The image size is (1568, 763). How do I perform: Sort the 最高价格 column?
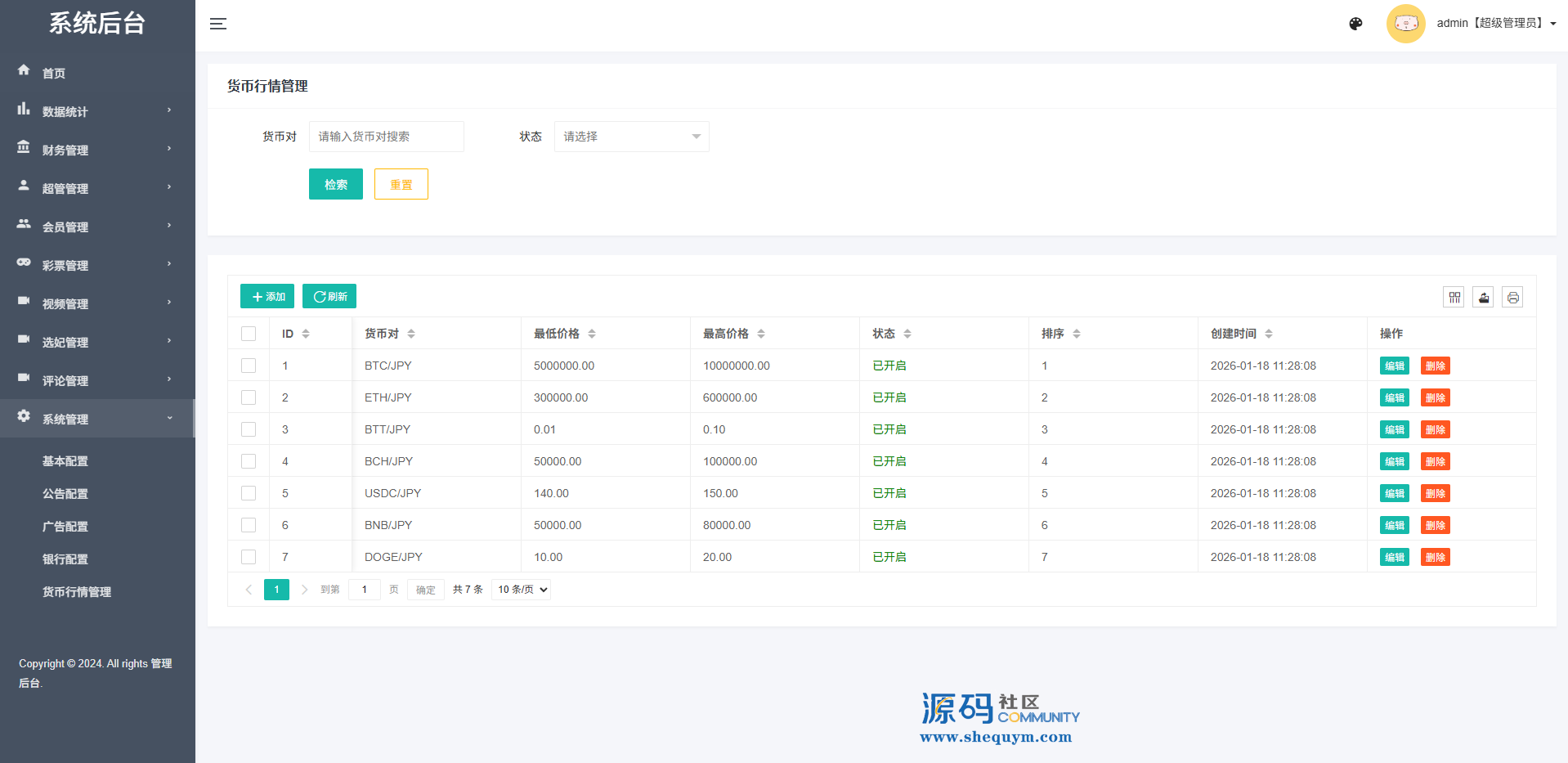click(761, 334)
